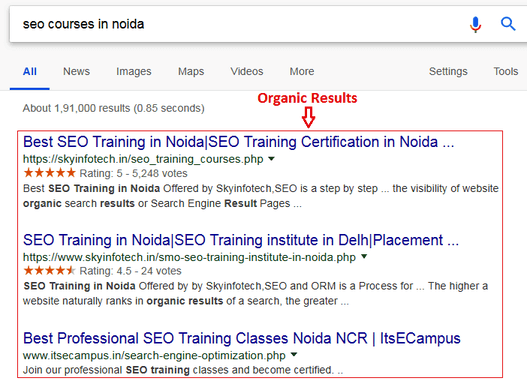Click the five-star rating of first result

[50, 173]
